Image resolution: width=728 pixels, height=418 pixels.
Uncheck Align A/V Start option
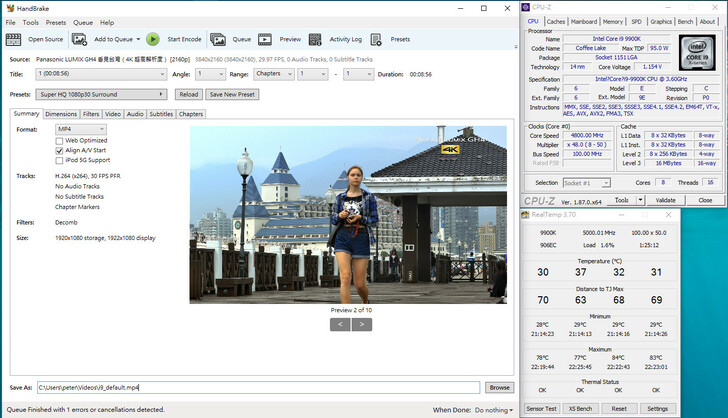(x=59, y=150)
